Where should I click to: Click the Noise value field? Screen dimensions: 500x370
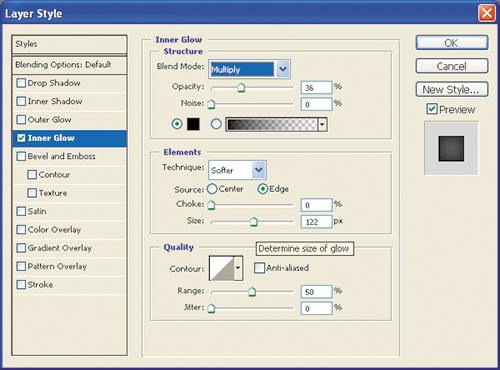pyautogui.click(x=316, y=104)
